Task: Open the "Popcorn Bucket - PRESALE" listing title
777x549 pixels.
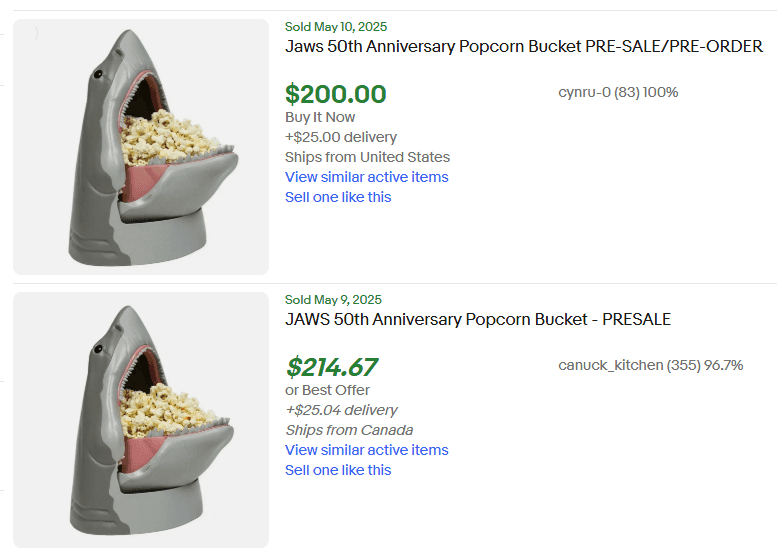Action: 477,320
